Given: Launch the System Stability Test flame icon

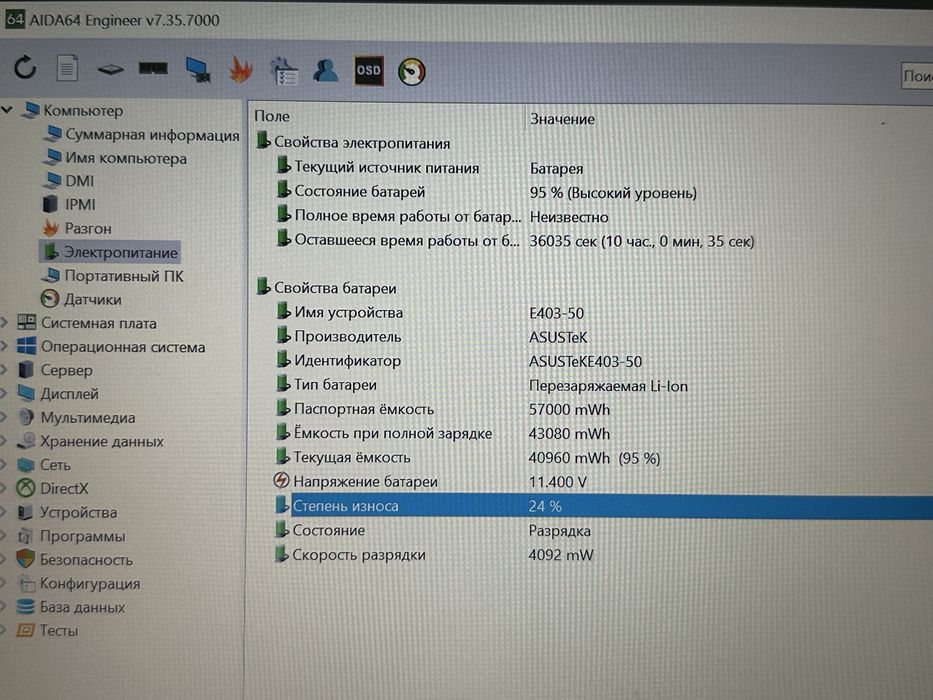Looking at the screenshot, I should tap(241, 70).
